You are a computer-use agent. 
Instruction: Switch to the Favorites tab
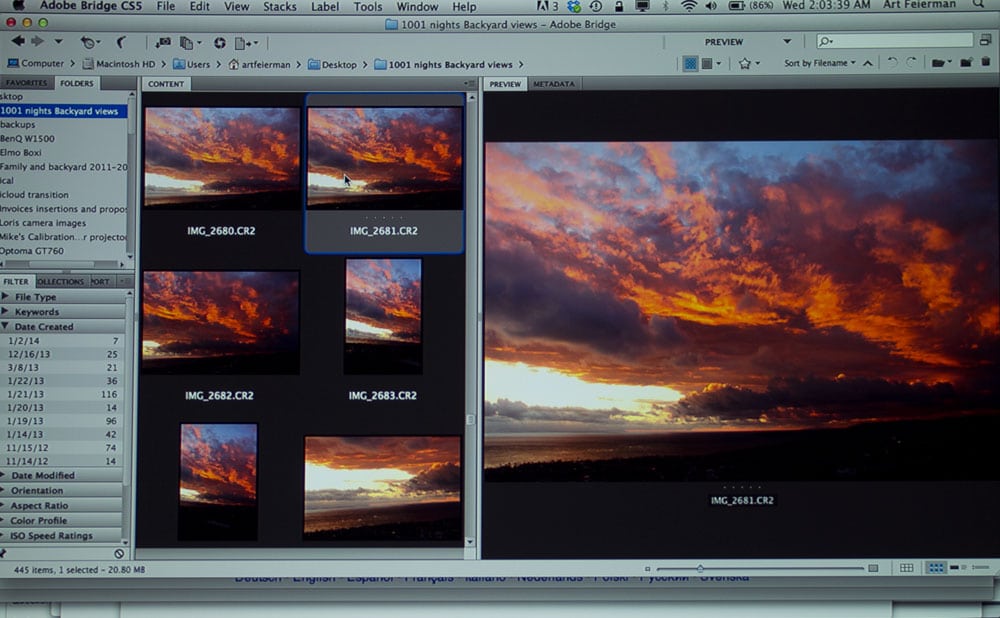(26, 83)
